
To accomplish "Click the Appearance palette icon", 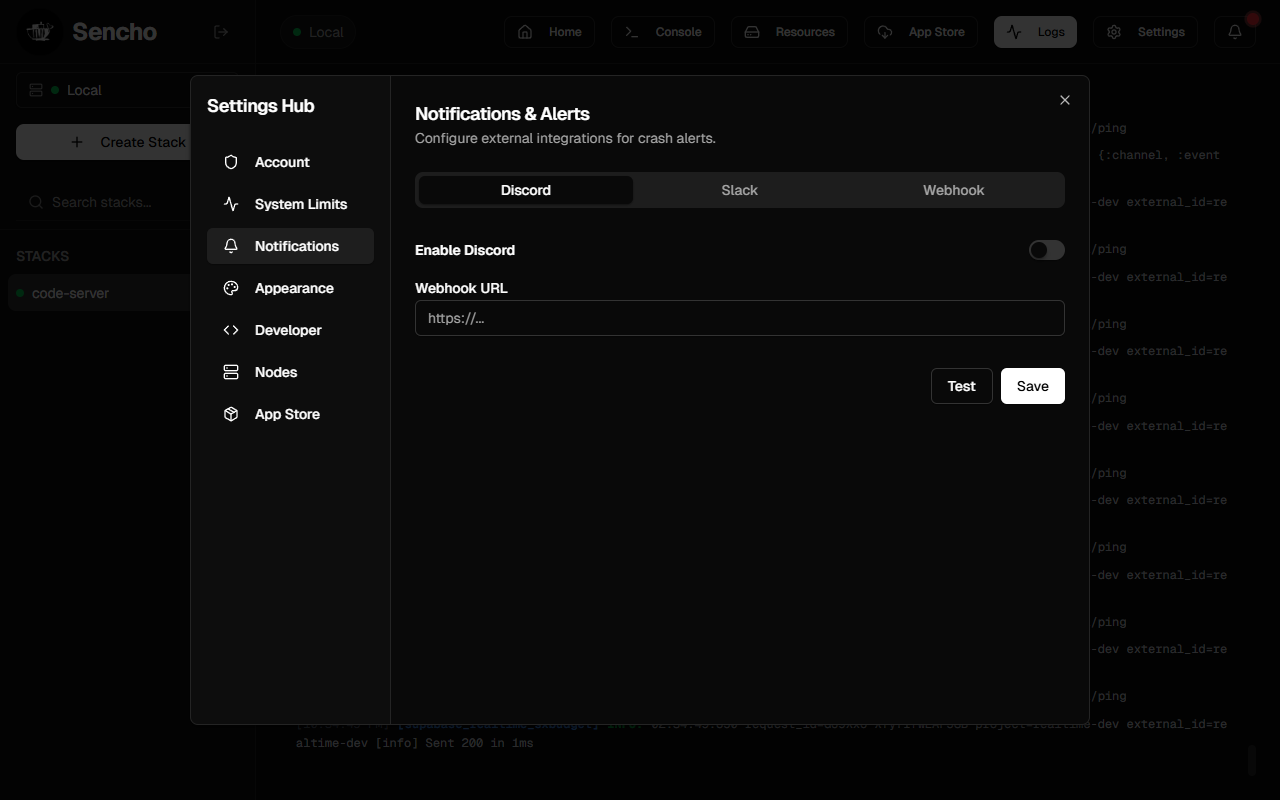I will 231,288.
